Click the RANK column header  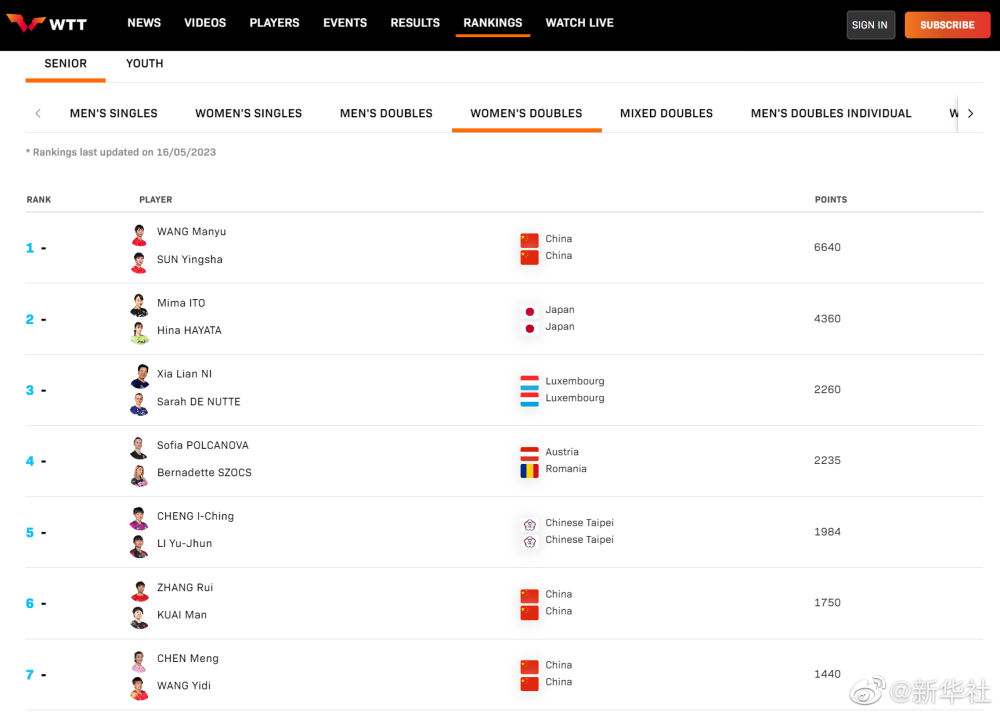point(38,200)
